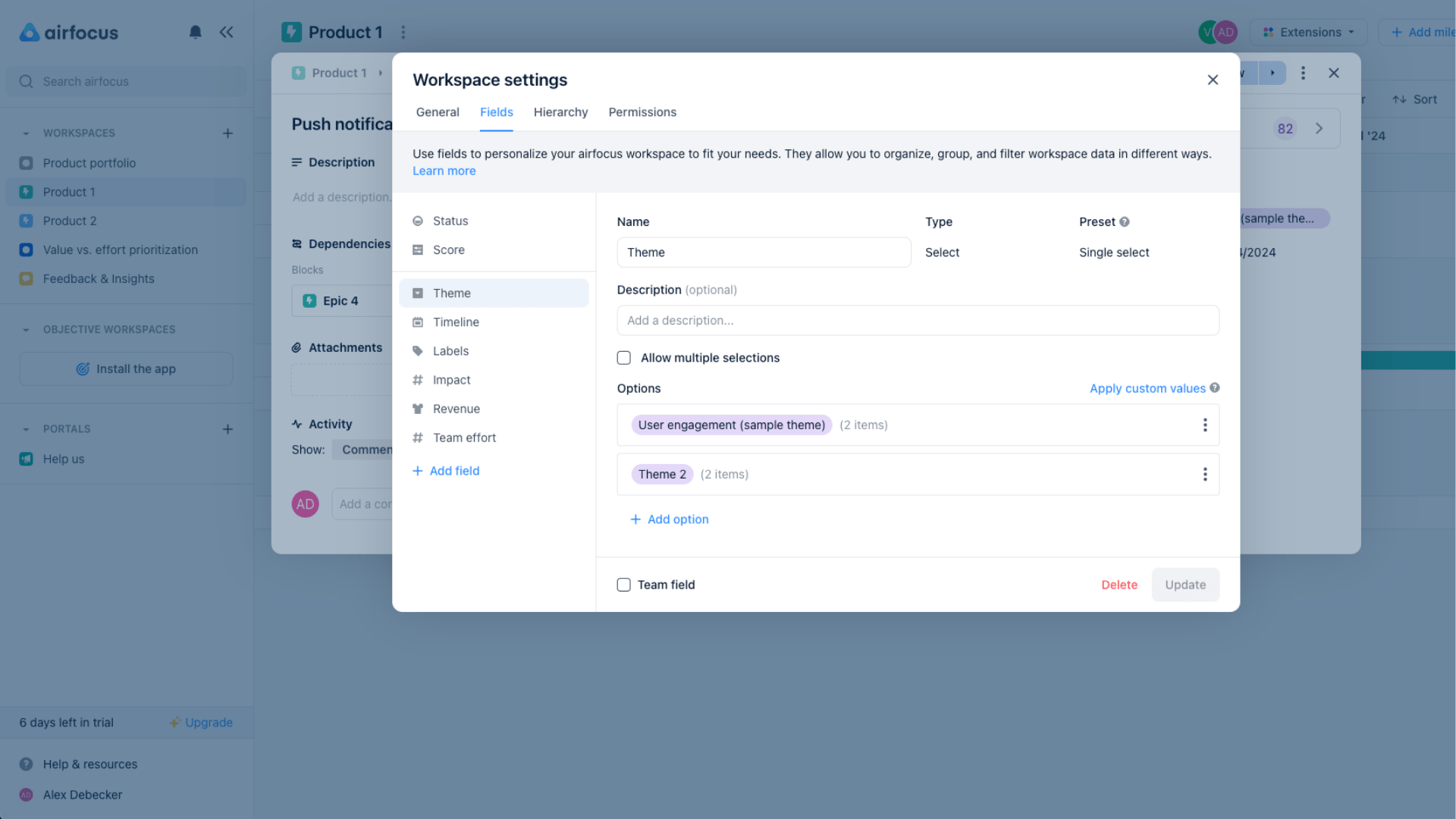Click the custom values help icon
The height and width of the screenshot is (819, 1456).
(1215, 388)
